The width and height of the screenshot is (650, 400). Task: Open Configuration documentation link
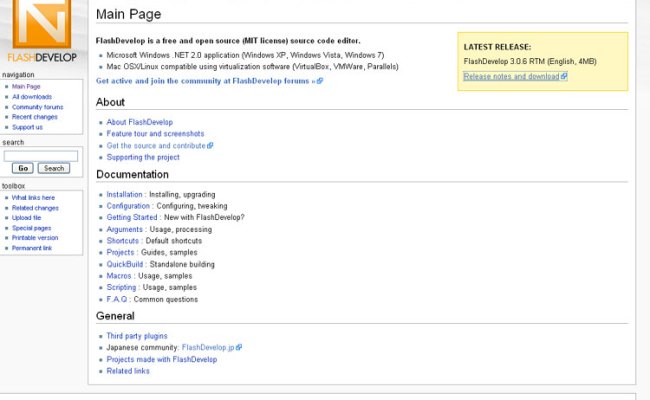tap(128, 206)
